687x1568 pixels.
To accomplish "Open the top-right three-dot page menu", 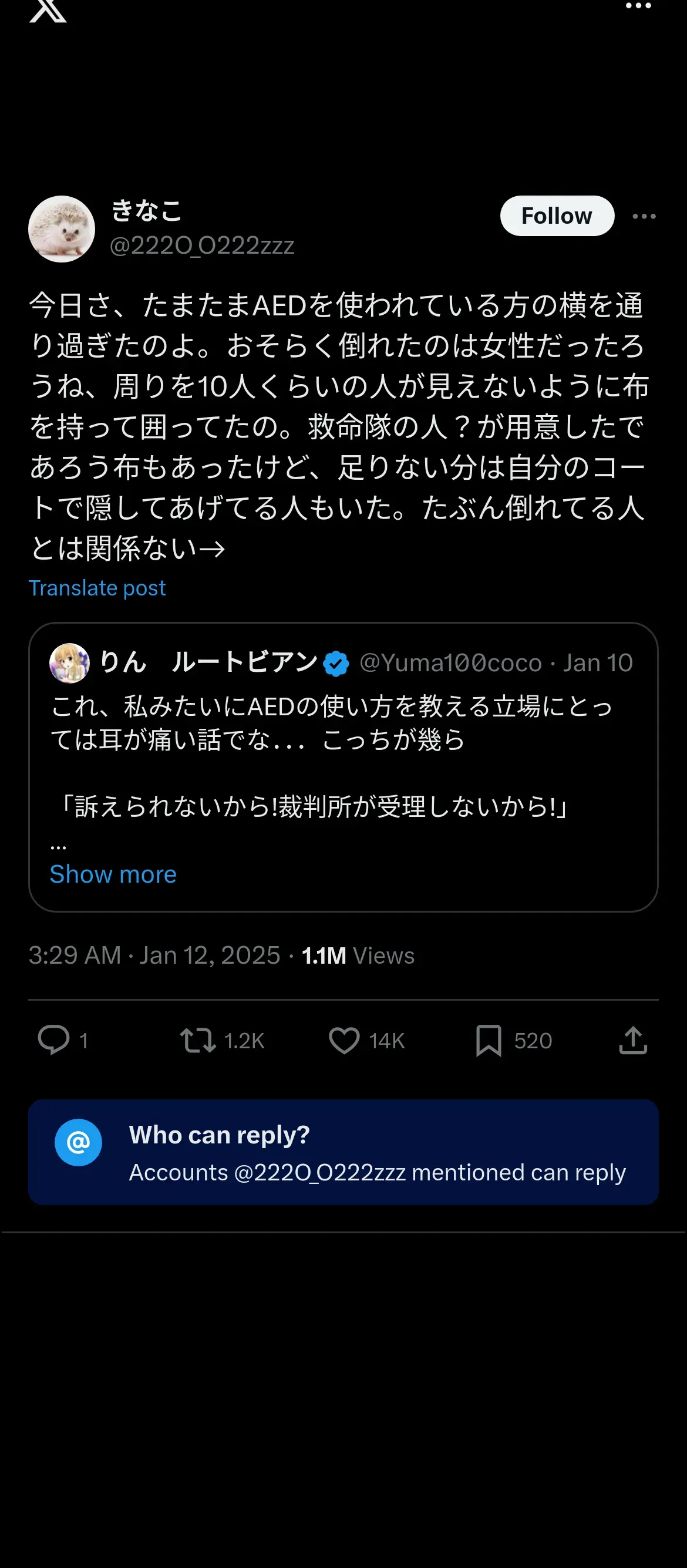I will [x=638, y=6].
